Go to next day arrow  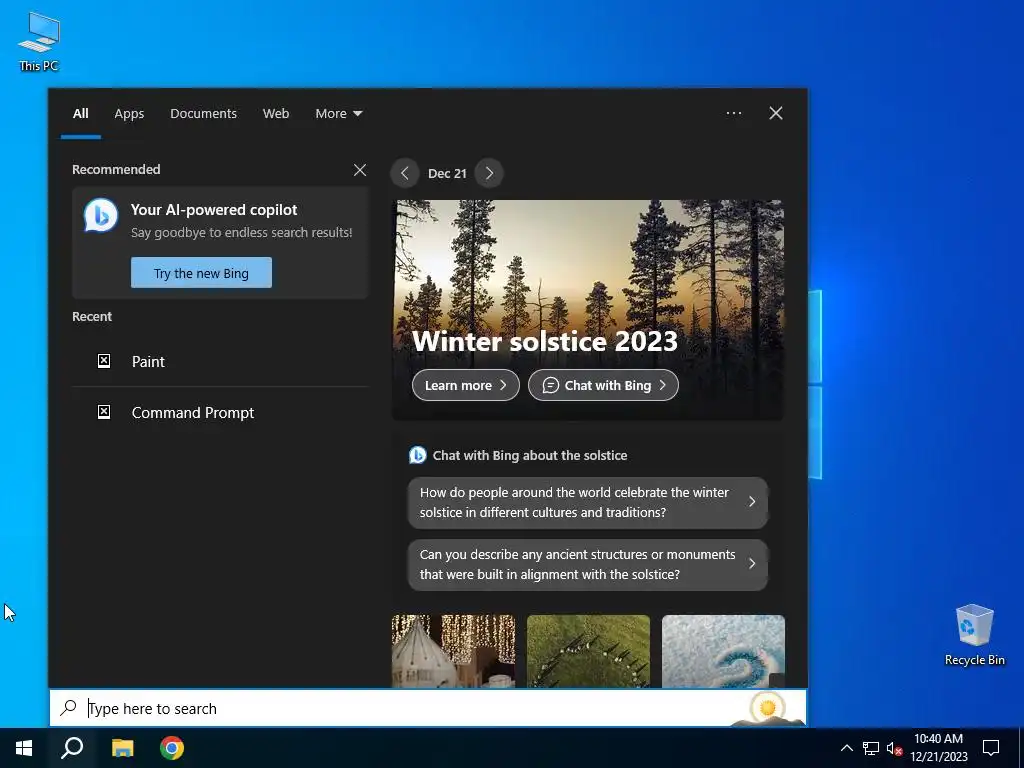pos(489,173)
